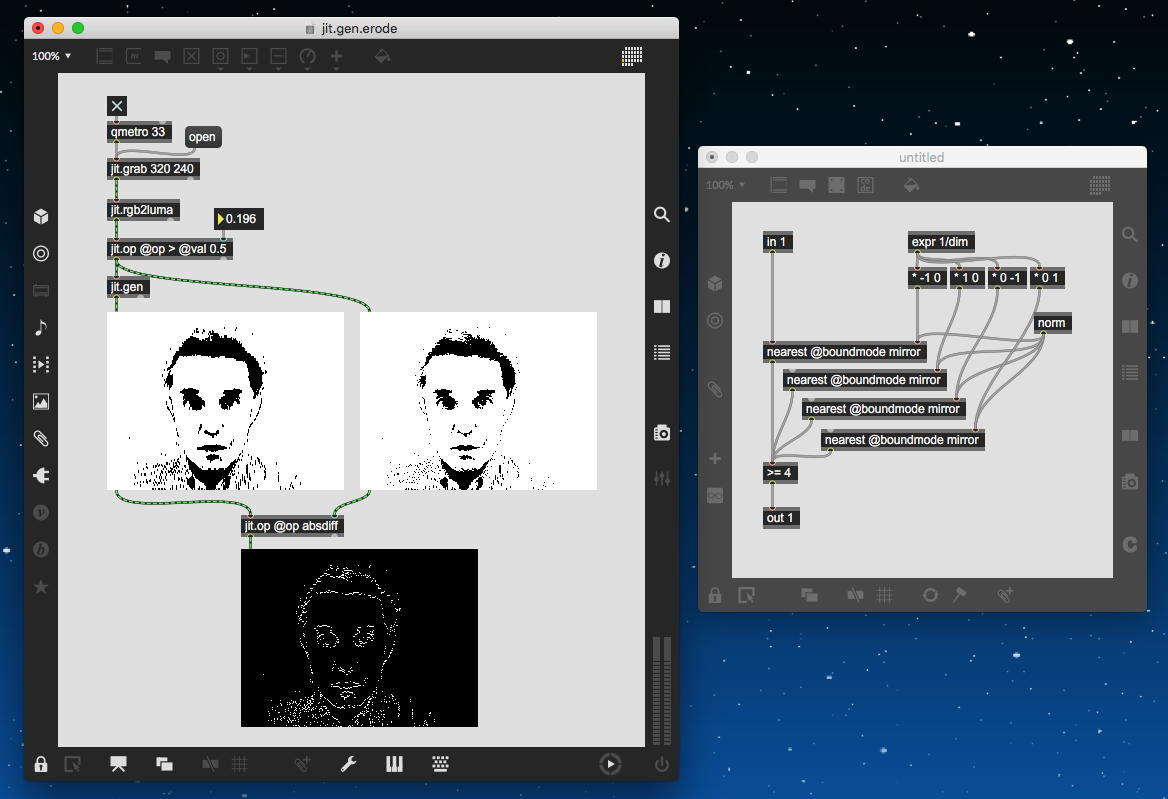
Task: Select the jit.op @op > @val 0.5 object
Action: (x=169, y=249)
